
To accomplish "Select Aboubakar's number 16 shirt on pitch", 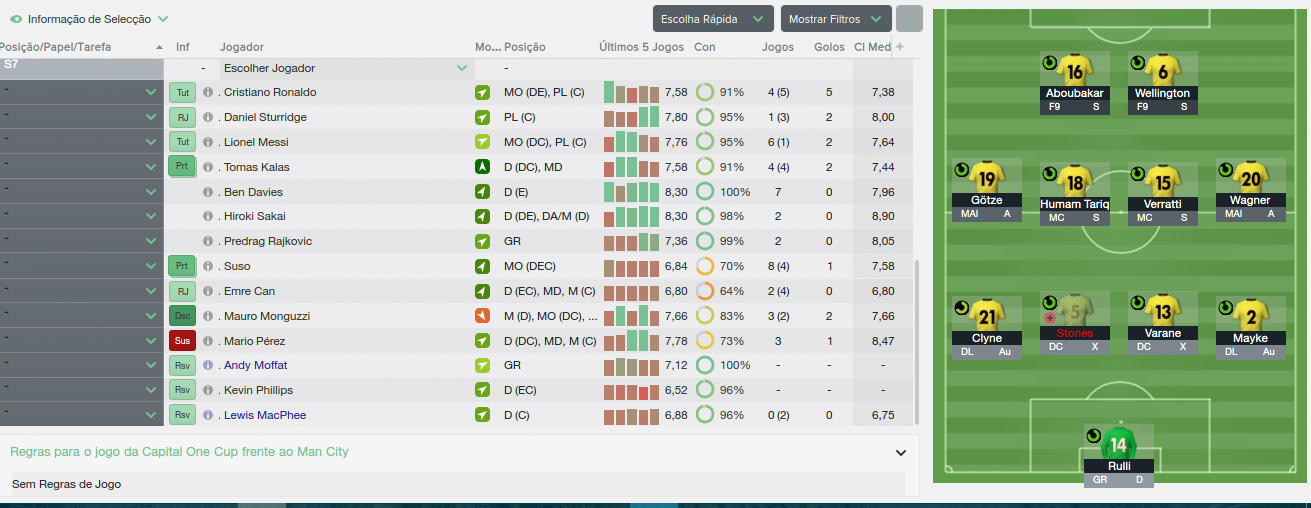I will pyautogui.click(x=1075, y=71).
